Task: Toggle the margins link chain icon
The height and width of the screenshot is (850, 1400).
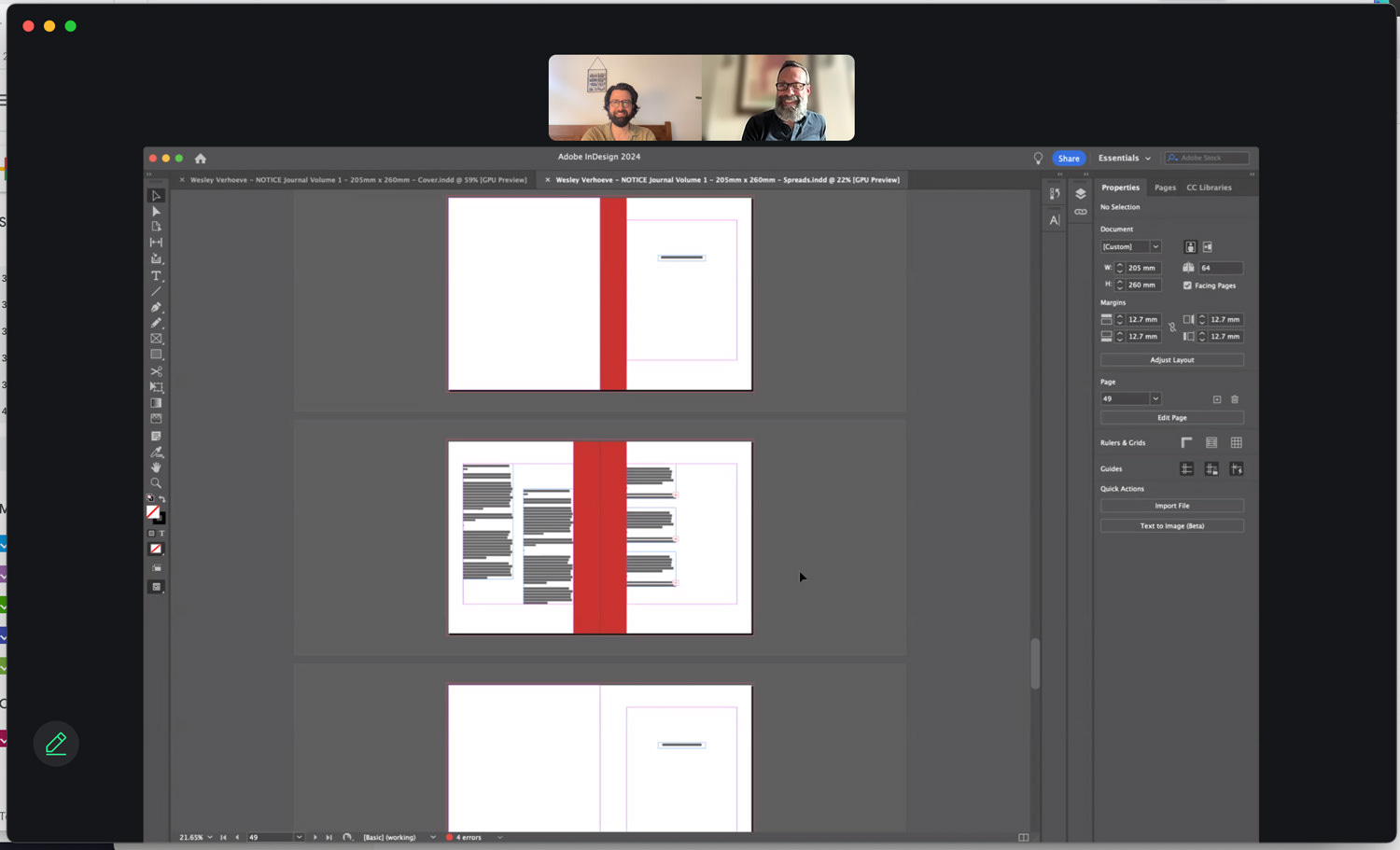Action: (x=1172, y=327)
